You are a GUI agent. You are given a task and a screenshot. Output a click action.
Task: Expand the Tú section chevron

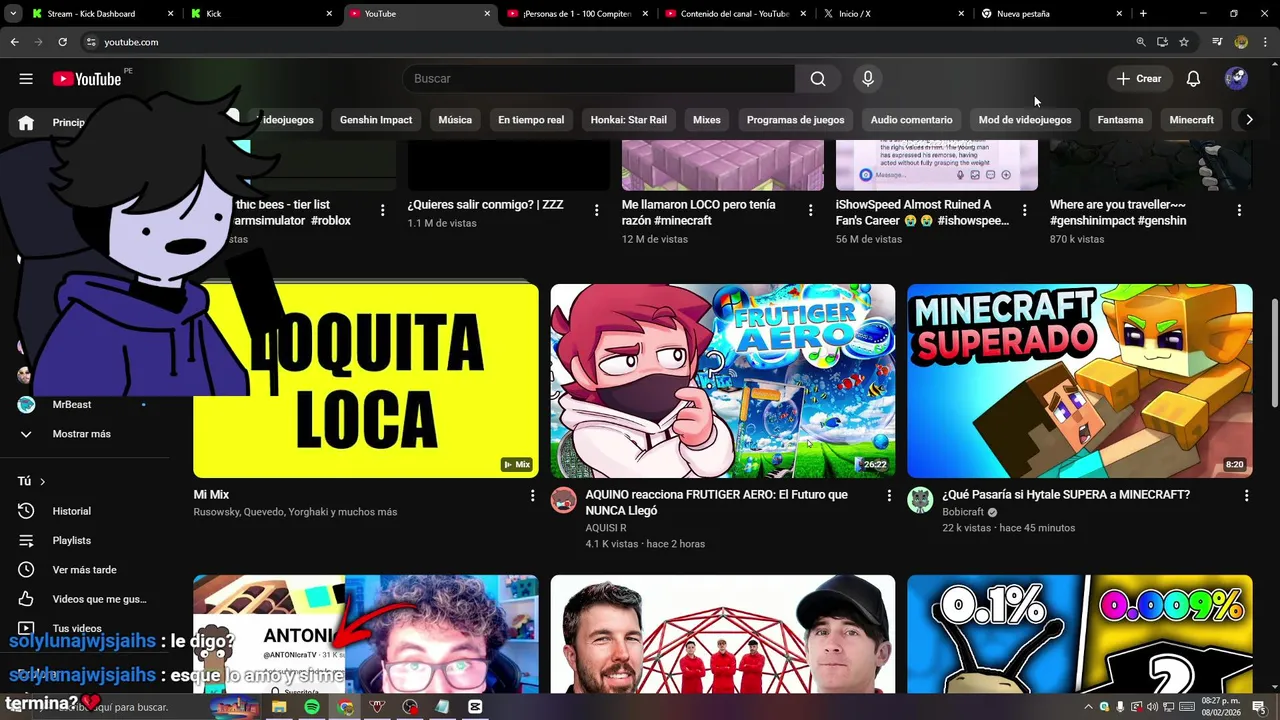pyautogui.click(x=42, y=482)
